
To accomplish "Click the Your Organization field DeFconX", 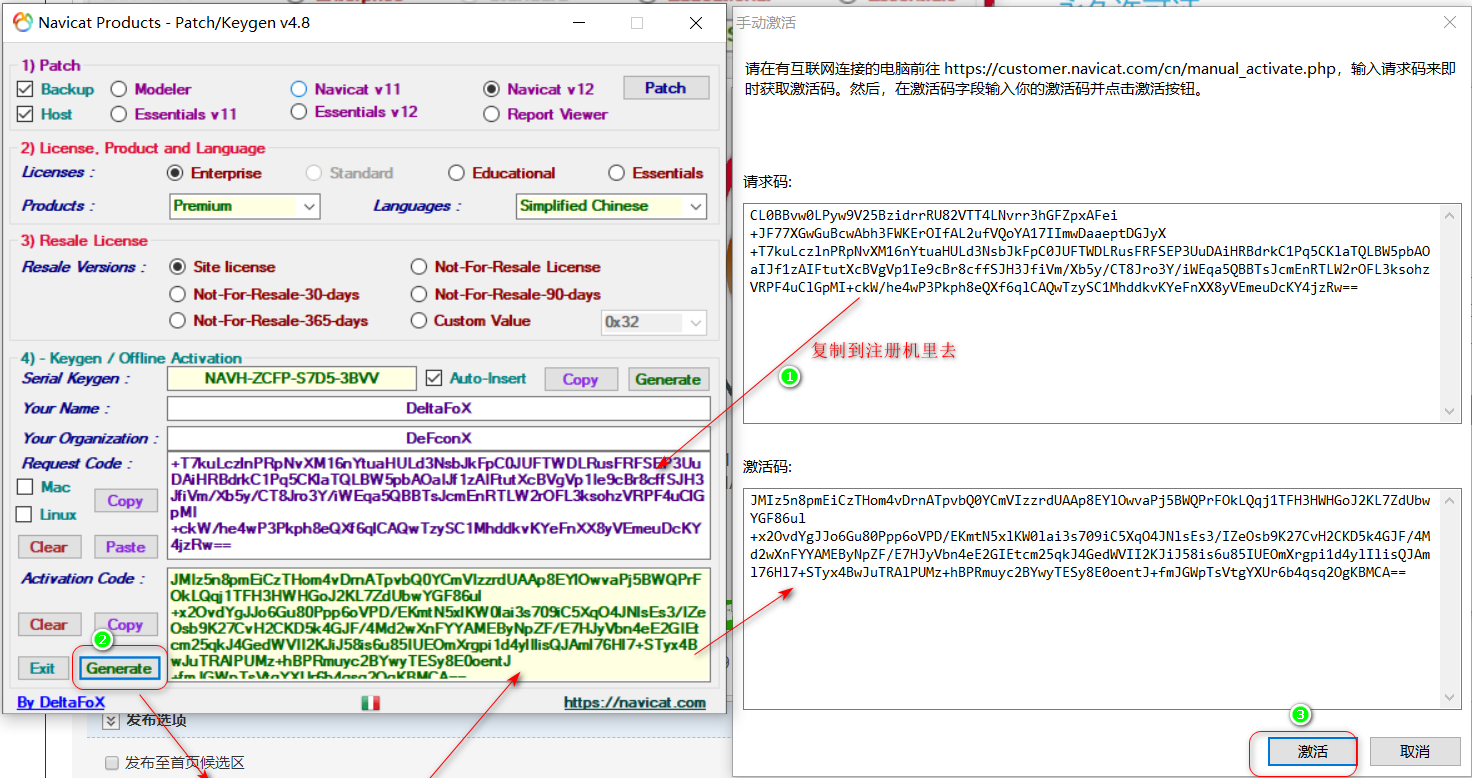I will pos(438,438).
